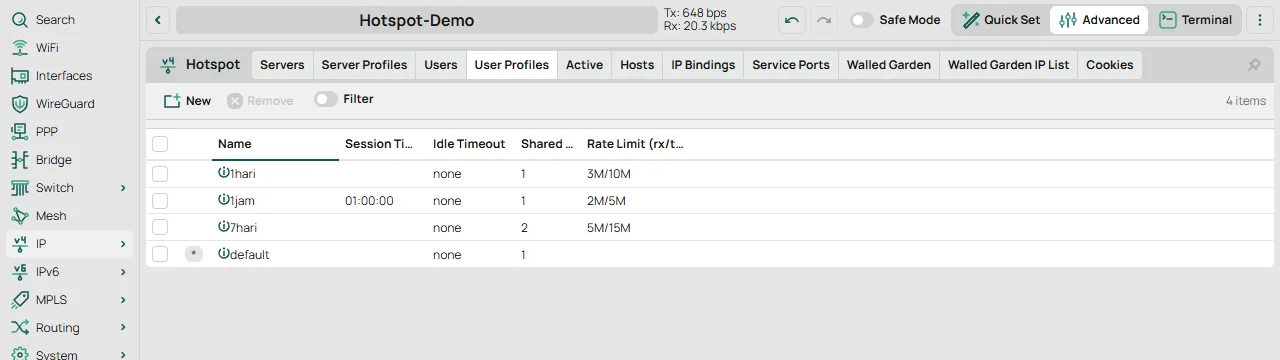Open the Active tab
This screenshot has width=1280, height=360.
pyautogui.click(x=584, y=65)
